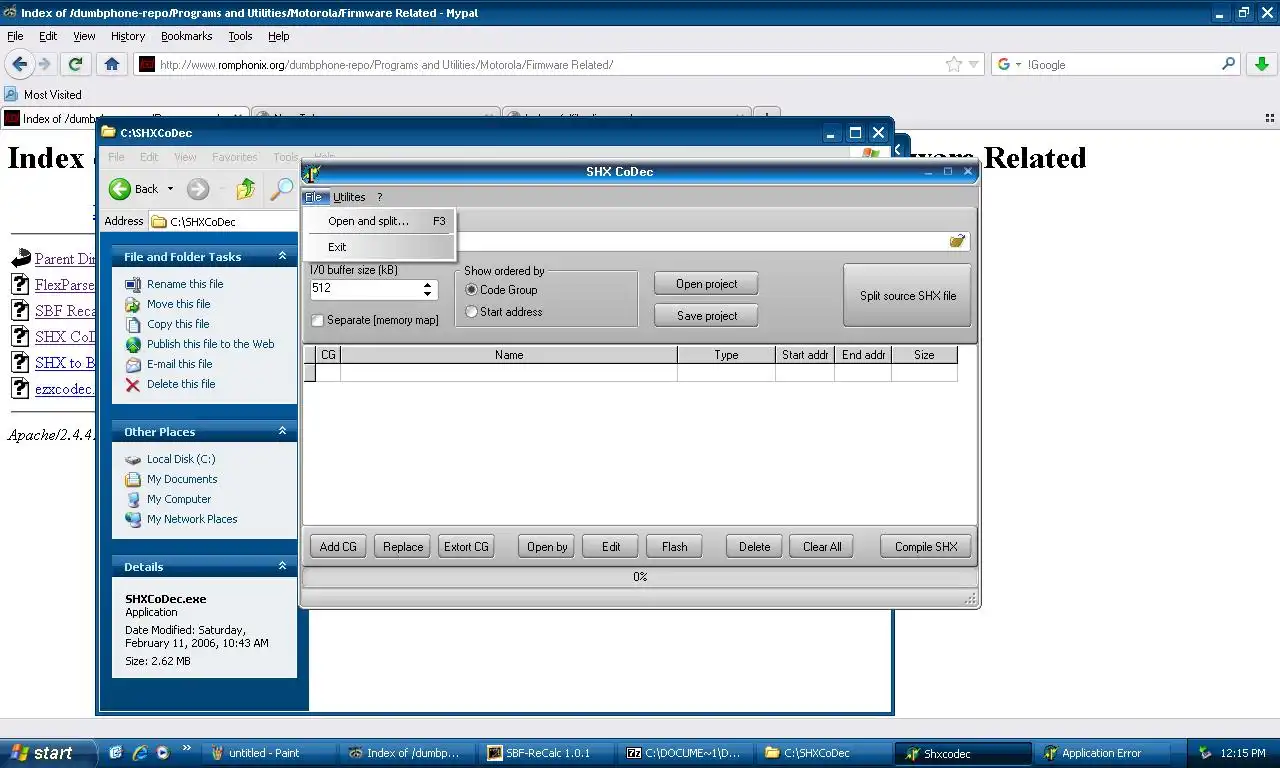Screen dimensions: 1280x768
Task: Click Explorer's Forward arrow
Action: 198,189
